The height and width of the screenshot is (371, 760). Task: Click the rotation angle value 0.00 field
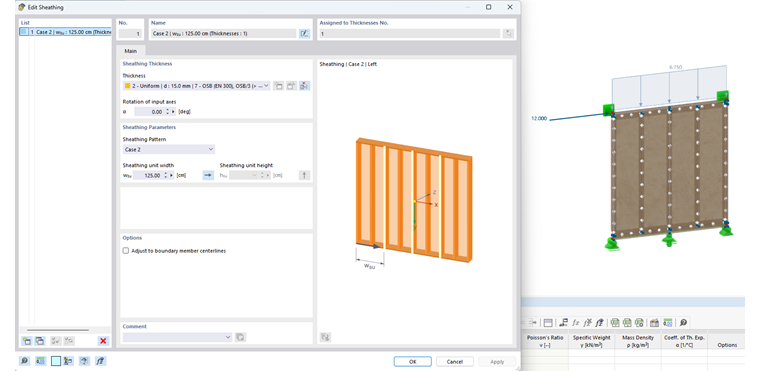point(149,112)
